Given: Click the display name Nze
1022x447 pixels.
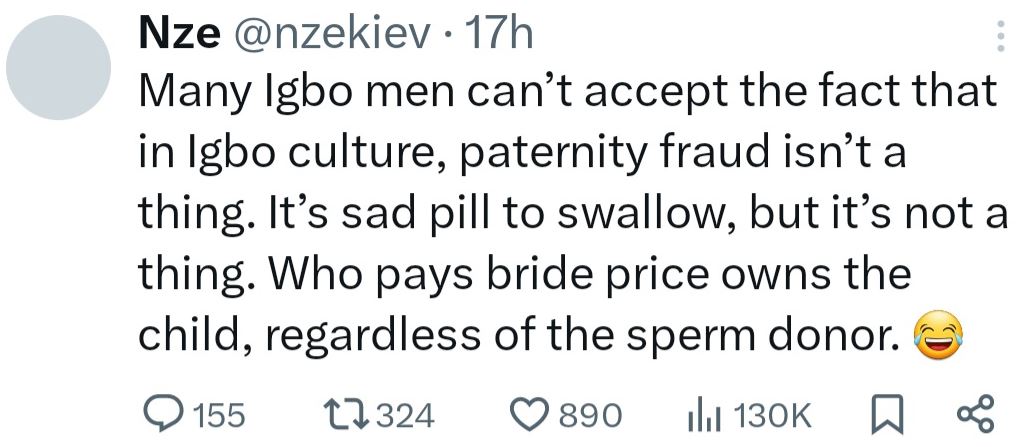Looking at the screenshot, I should [180, 36].
